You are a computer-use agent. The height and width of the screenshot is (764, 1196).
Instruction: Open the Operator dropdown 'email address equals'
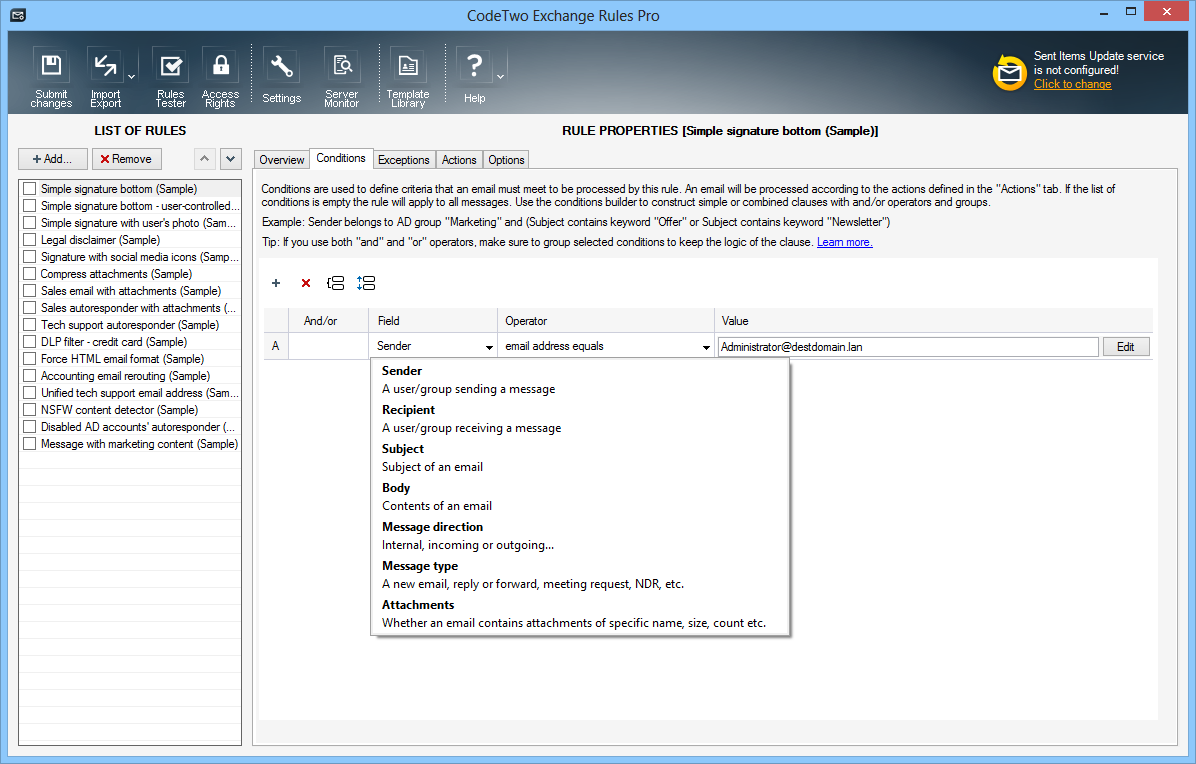pyautogui.click(x=606, y=346)
